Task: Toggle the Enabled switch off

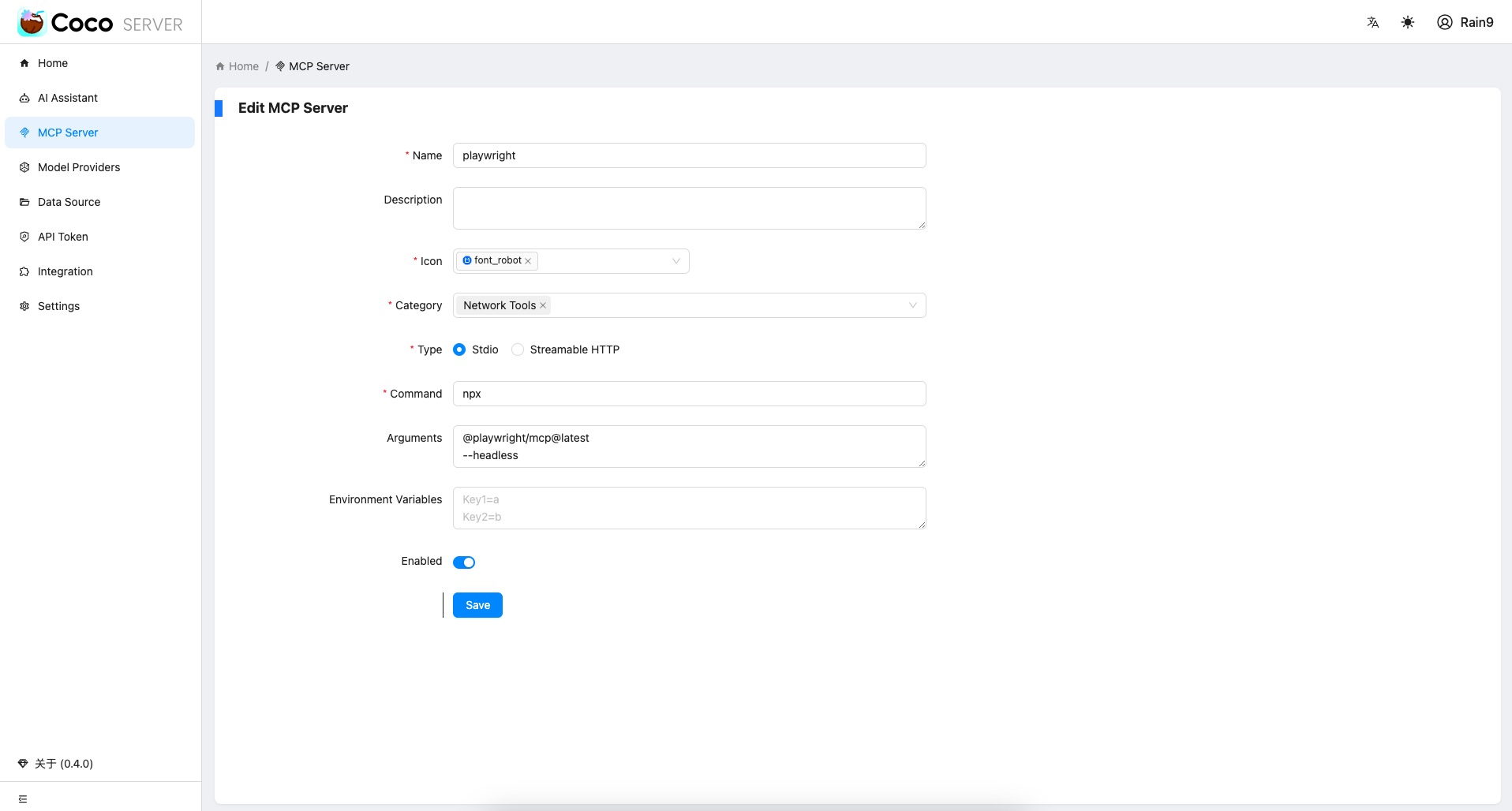Action: 464,562
